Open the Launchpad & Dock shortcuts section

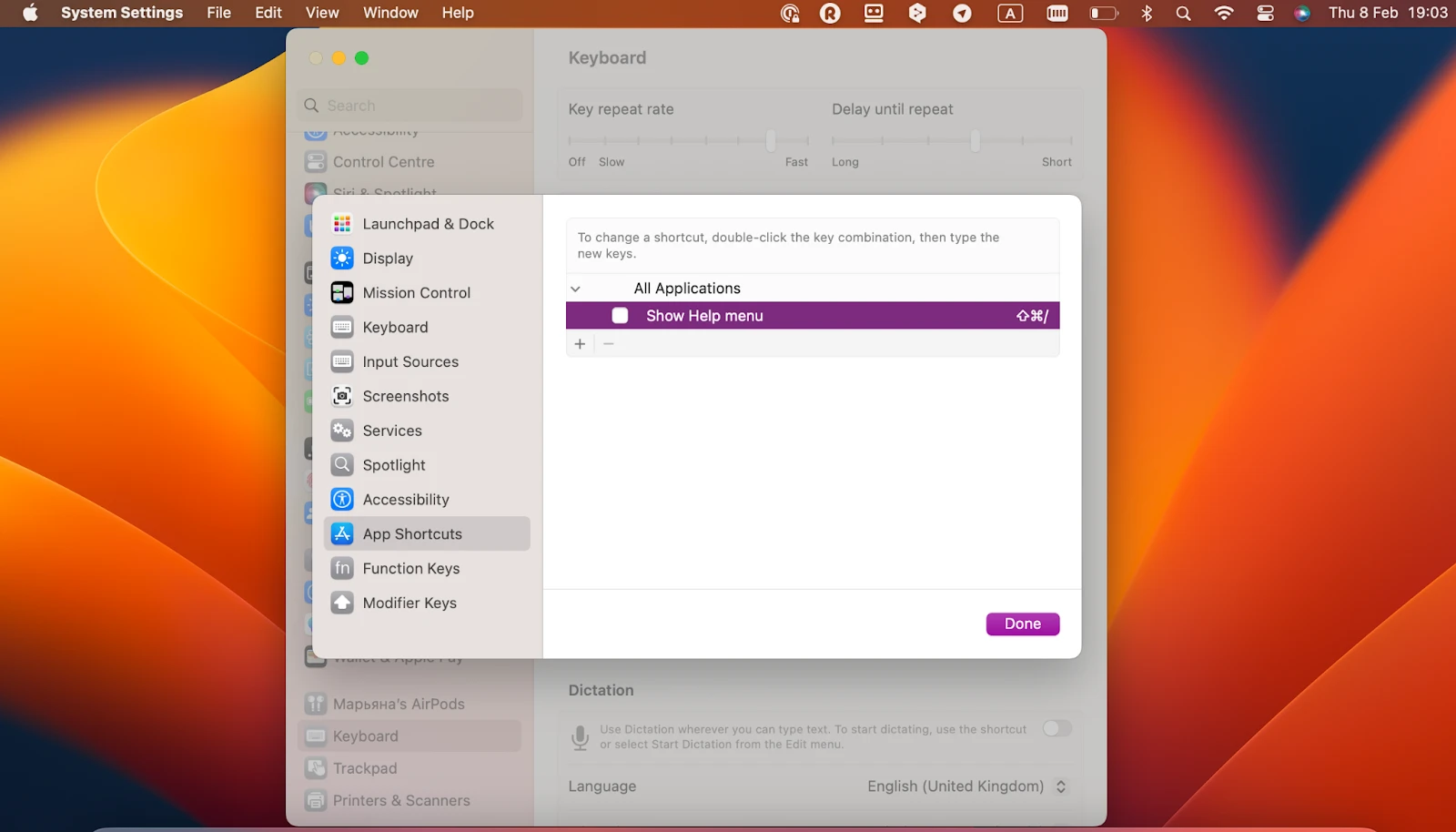[x=428, y=223]
